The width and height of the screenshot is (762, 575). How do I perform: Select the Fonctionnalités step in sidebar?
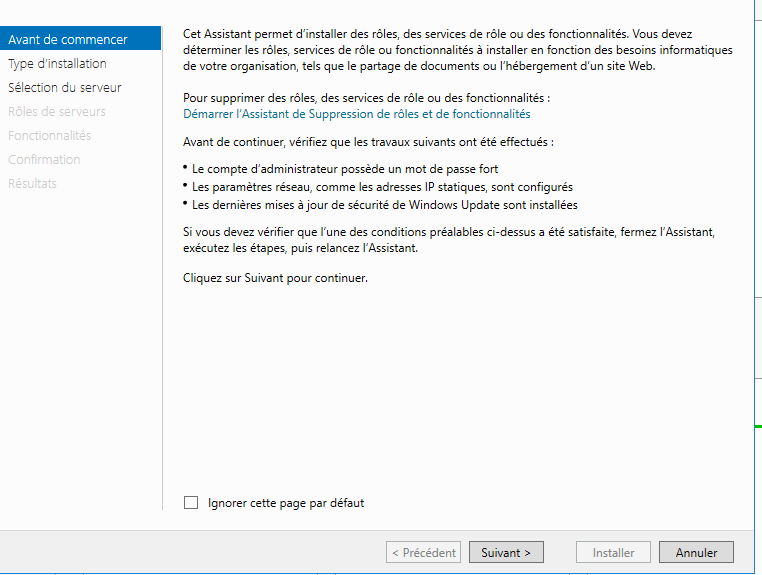click(x=50, y=136)
